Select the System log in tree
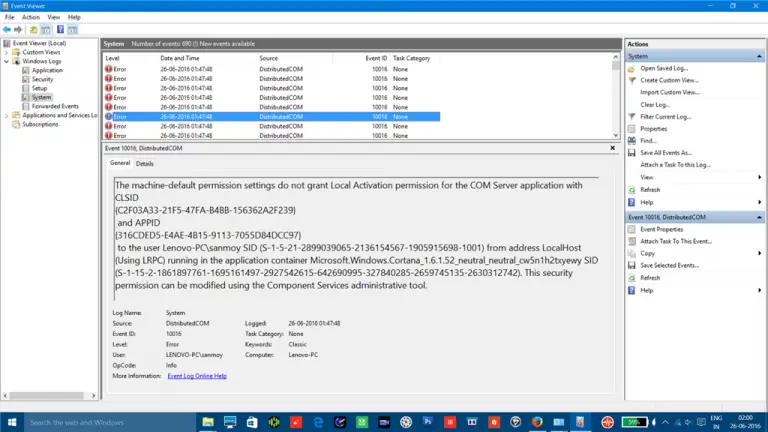 pos(41,97)
